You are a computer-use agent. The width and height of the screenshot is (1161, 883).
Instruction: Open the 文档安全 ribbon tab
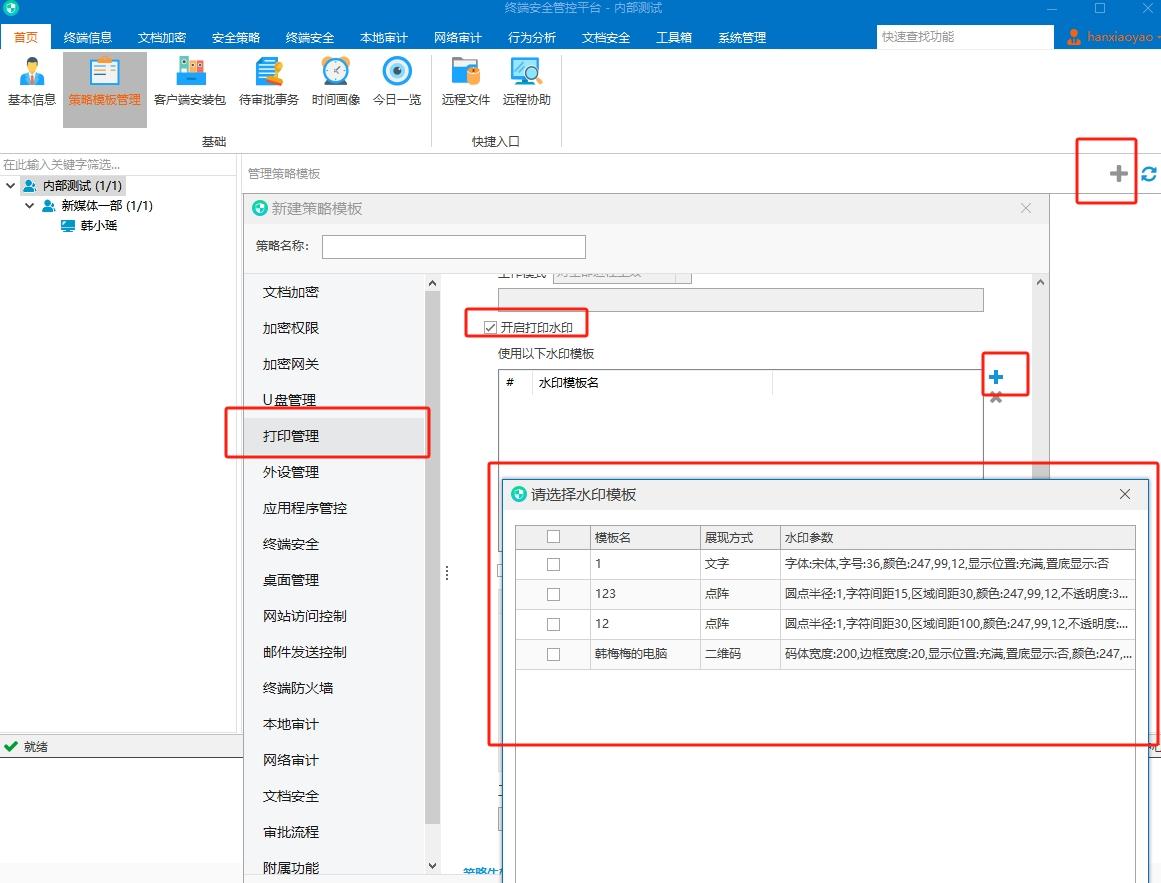pyautogui.click(x=606, y=37)
